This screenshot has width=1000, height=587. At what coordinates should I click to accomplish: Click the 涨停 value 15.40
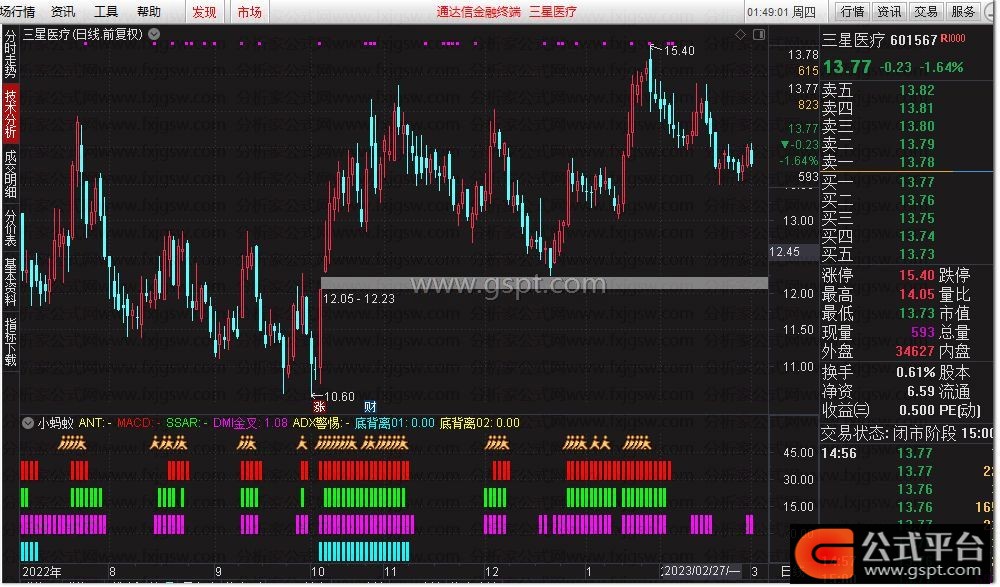[x=916, y=275]
